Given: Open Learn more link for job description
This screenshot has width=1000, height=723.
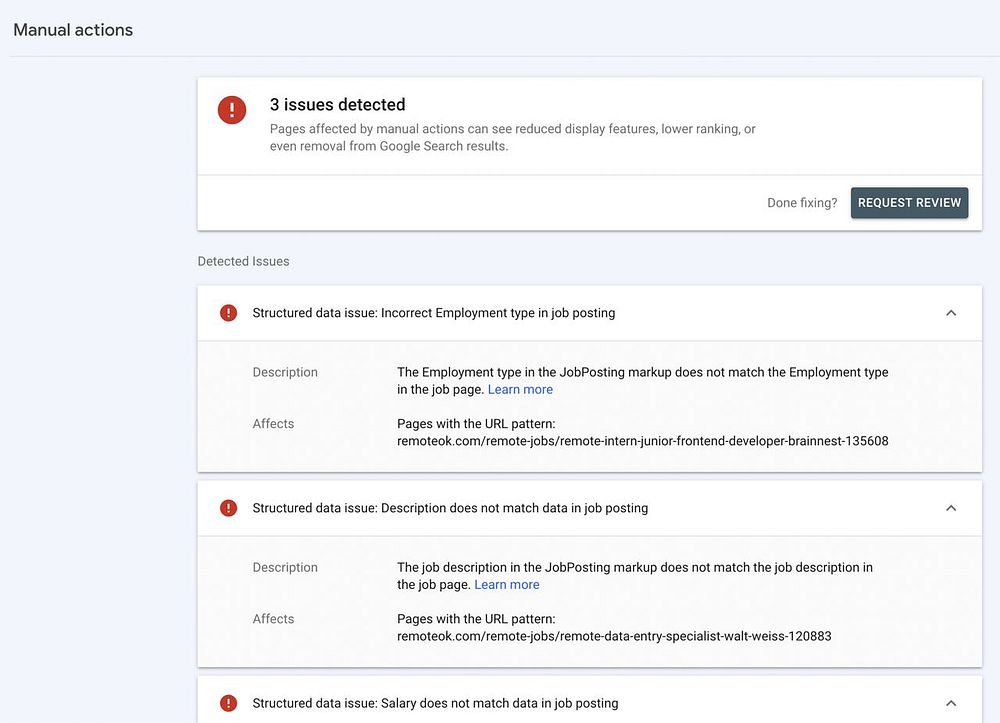Looking at the screenshot, I should (x=507, y=585).
